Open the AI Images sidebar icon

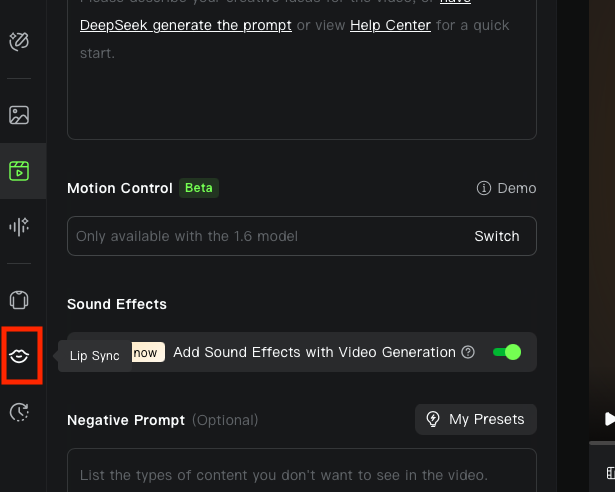(x=19, y=115)
